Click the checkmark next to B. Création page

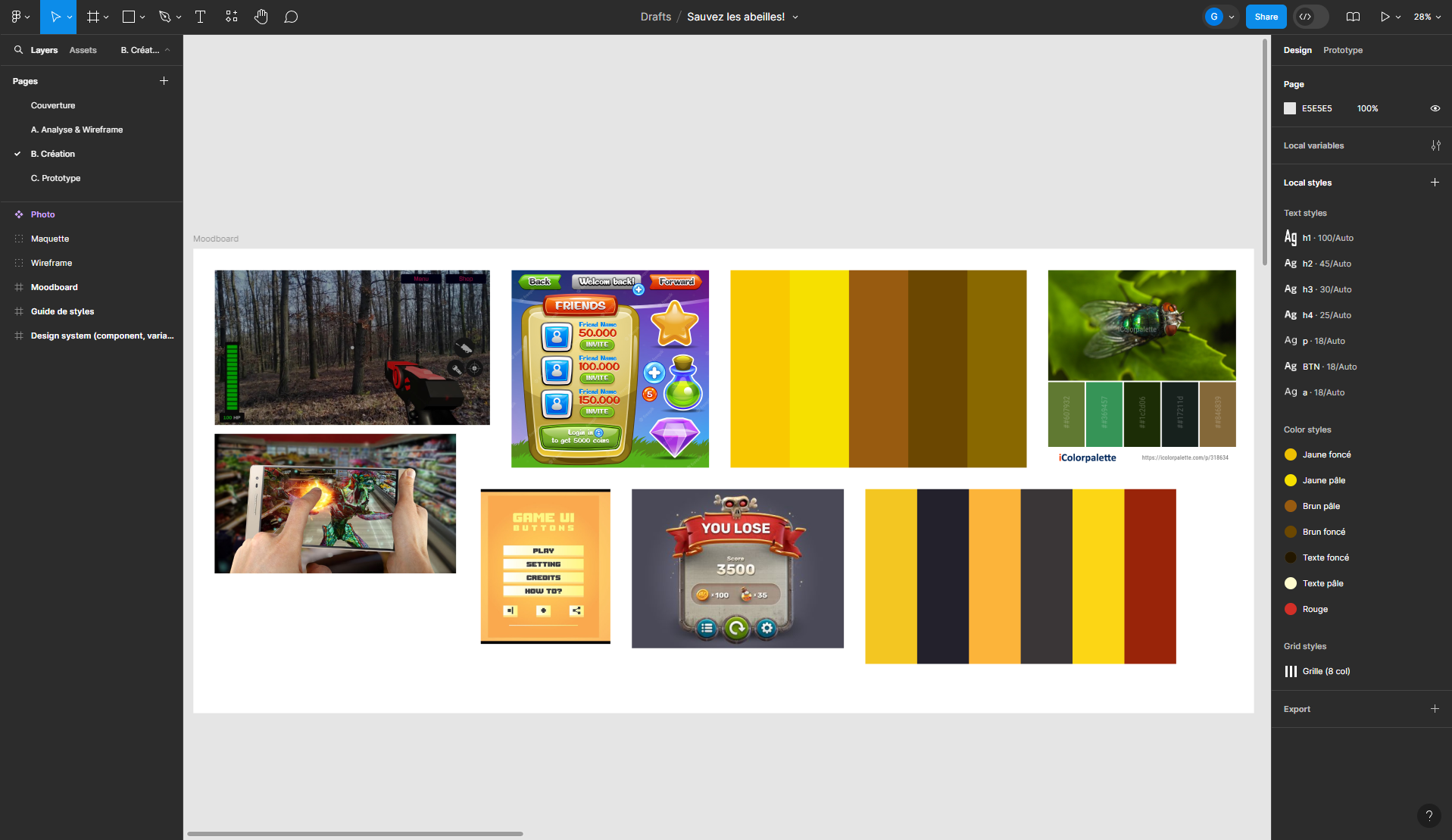coord(17,154)
